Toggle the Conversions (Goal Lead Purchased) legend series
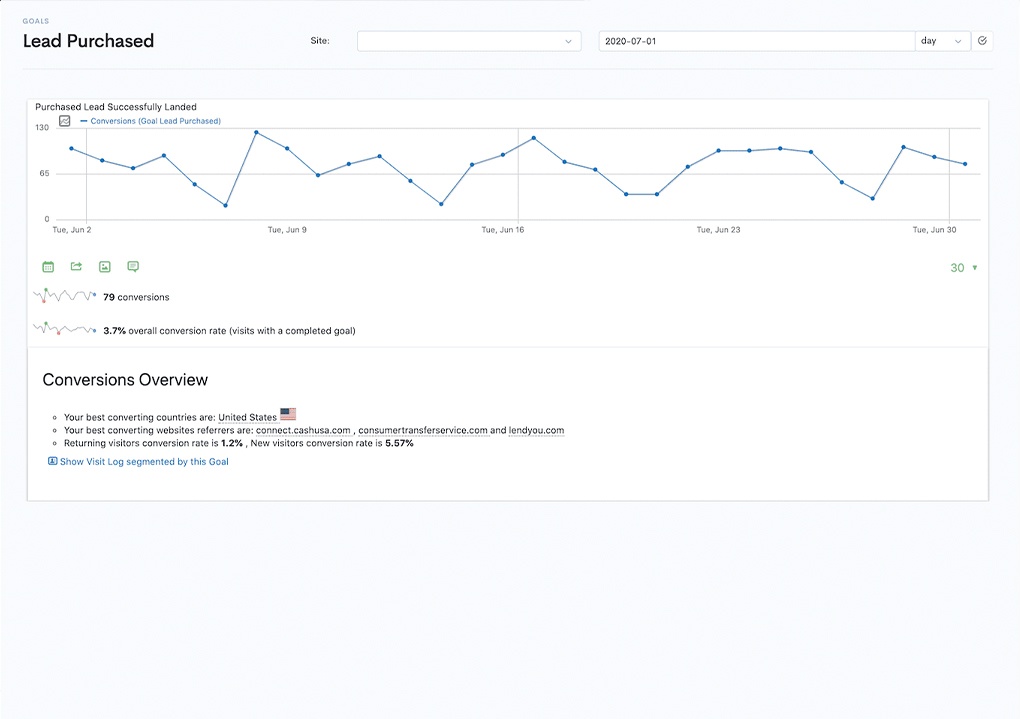Image resolution: width=1020 pixels, height=719 pixels. click(x=155, y=121)
